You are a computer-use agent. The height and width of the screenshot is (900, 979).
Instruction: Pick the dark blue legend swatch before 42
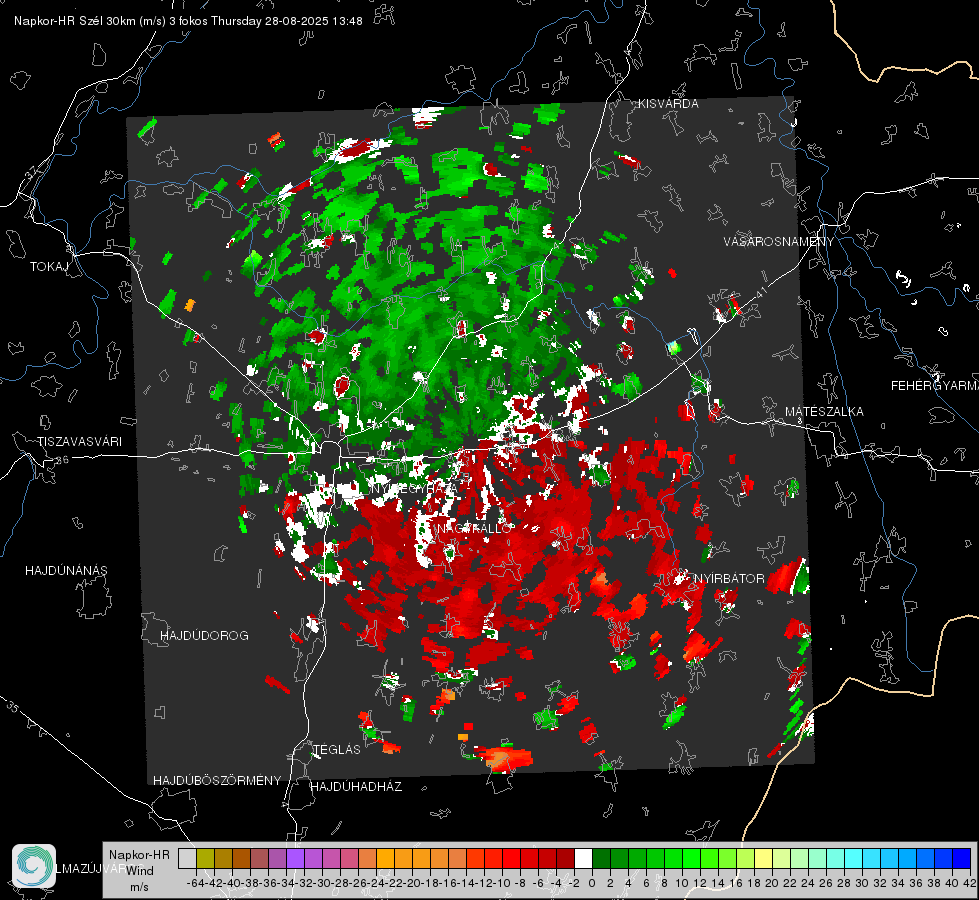pos(962,859)
